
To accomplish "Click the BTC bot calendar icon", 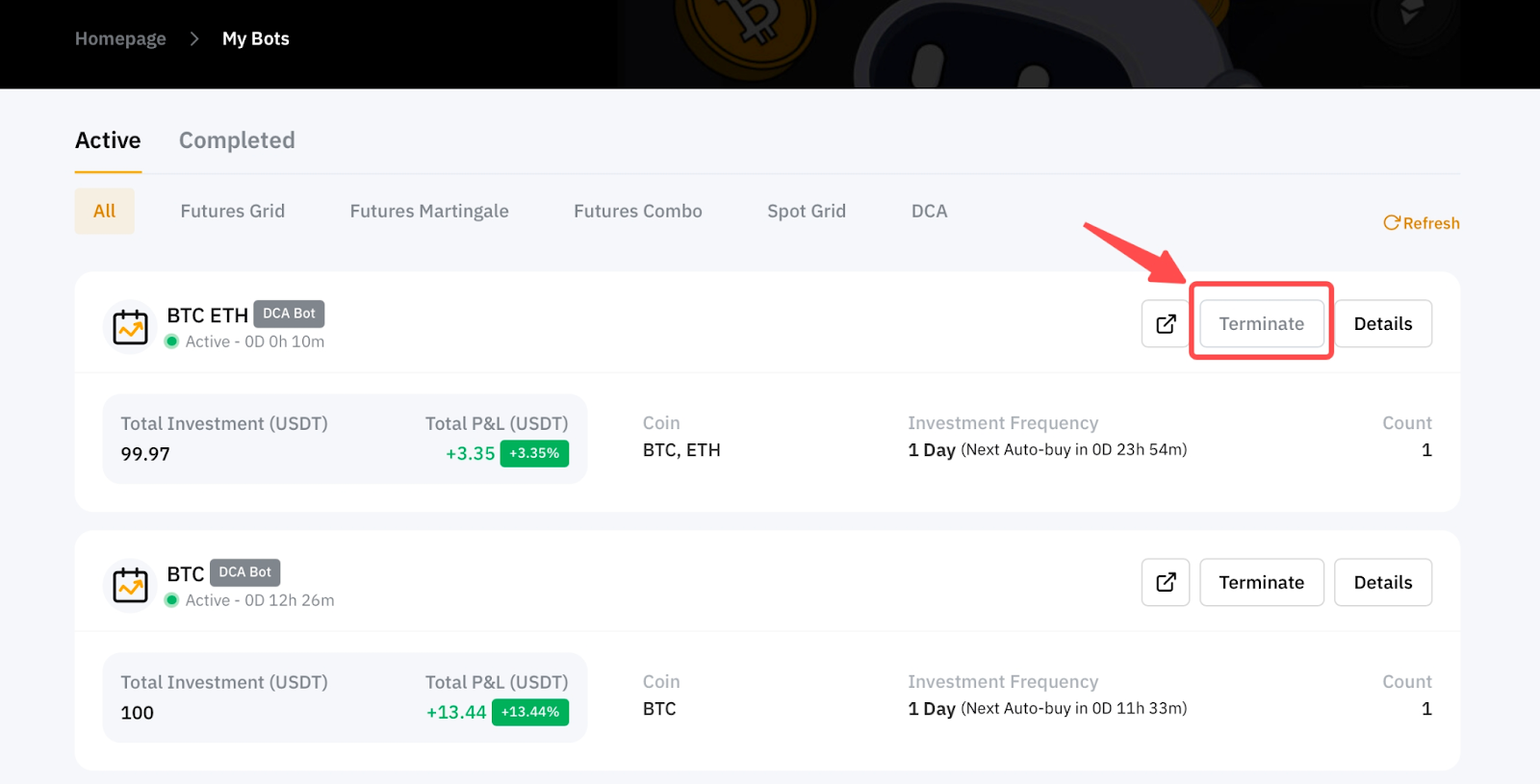I will click(x=130, y=586).
